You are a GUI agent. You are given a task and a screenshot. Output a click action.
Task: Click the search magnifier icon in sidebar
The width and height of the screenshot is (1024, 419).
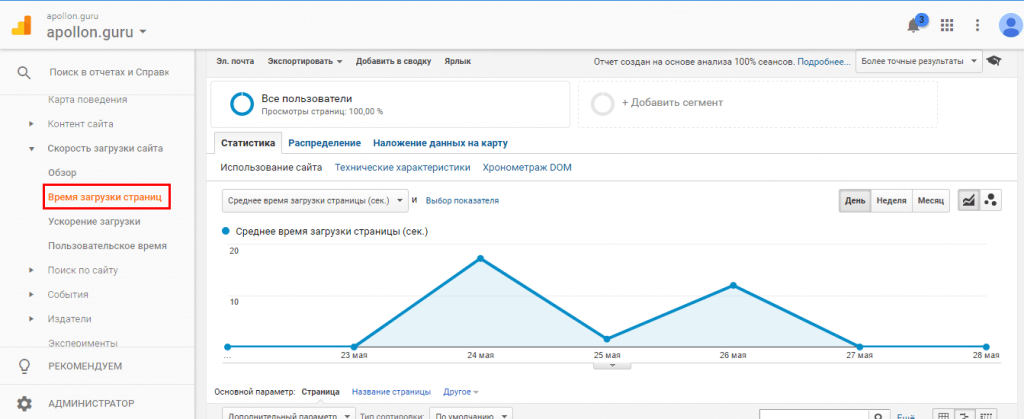(x=24, y=72)
